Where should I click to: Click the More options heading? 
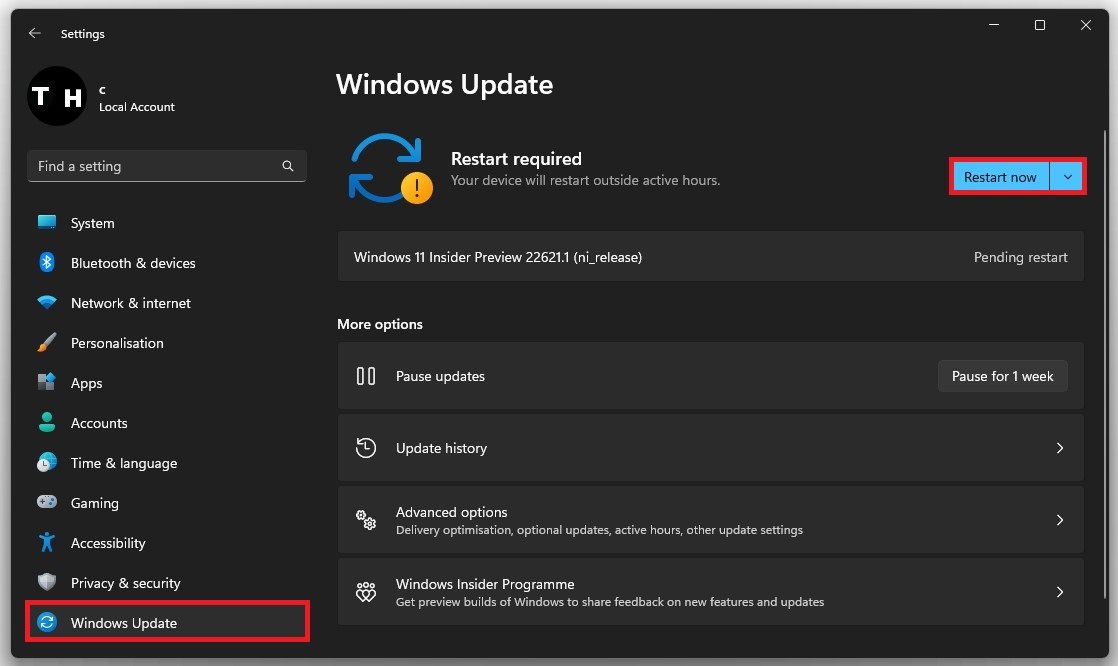[x=380, y=324]
